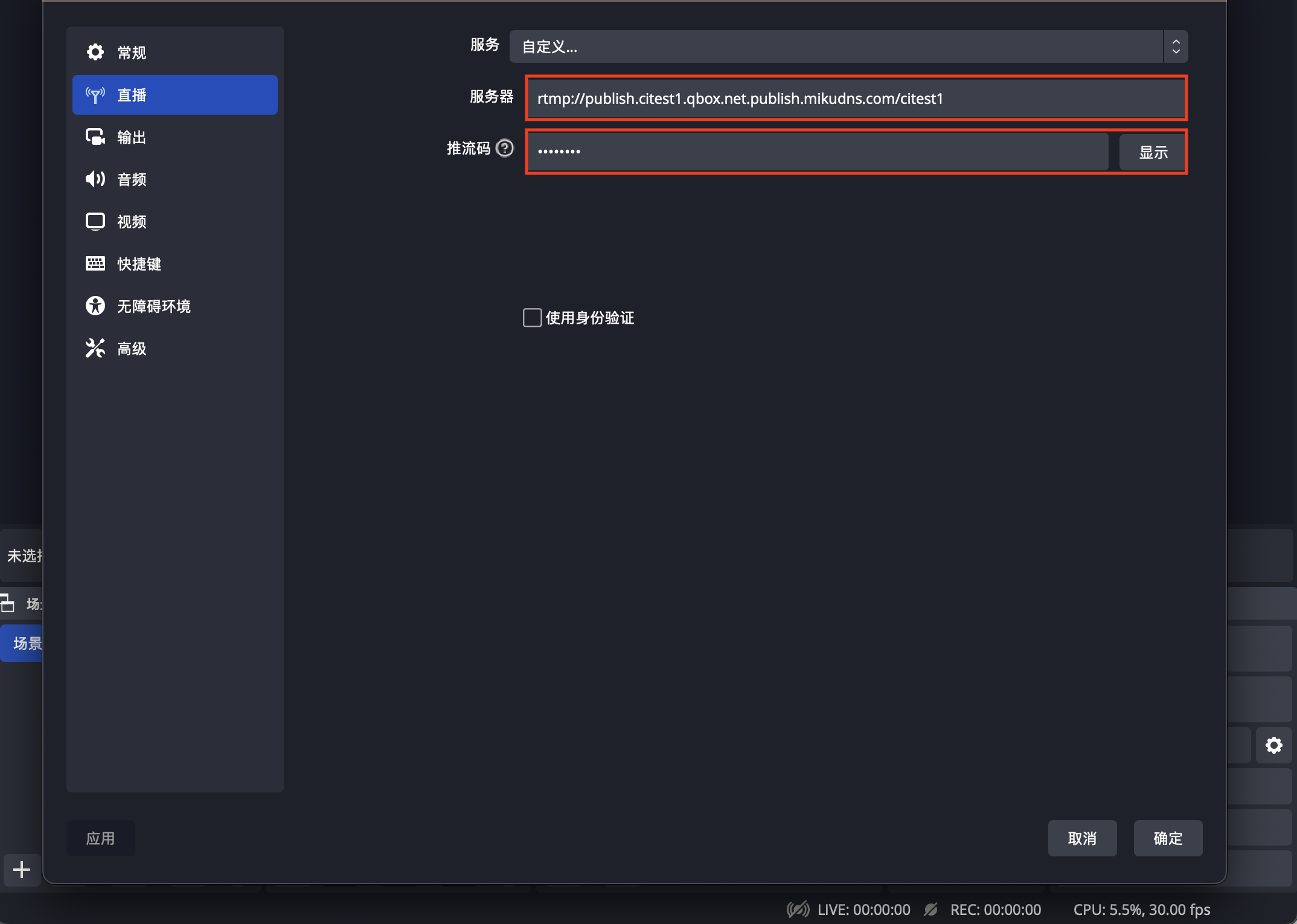Expand the 服务 service dropdown
Screen dimensions: 1297x924
pos(848,47)
